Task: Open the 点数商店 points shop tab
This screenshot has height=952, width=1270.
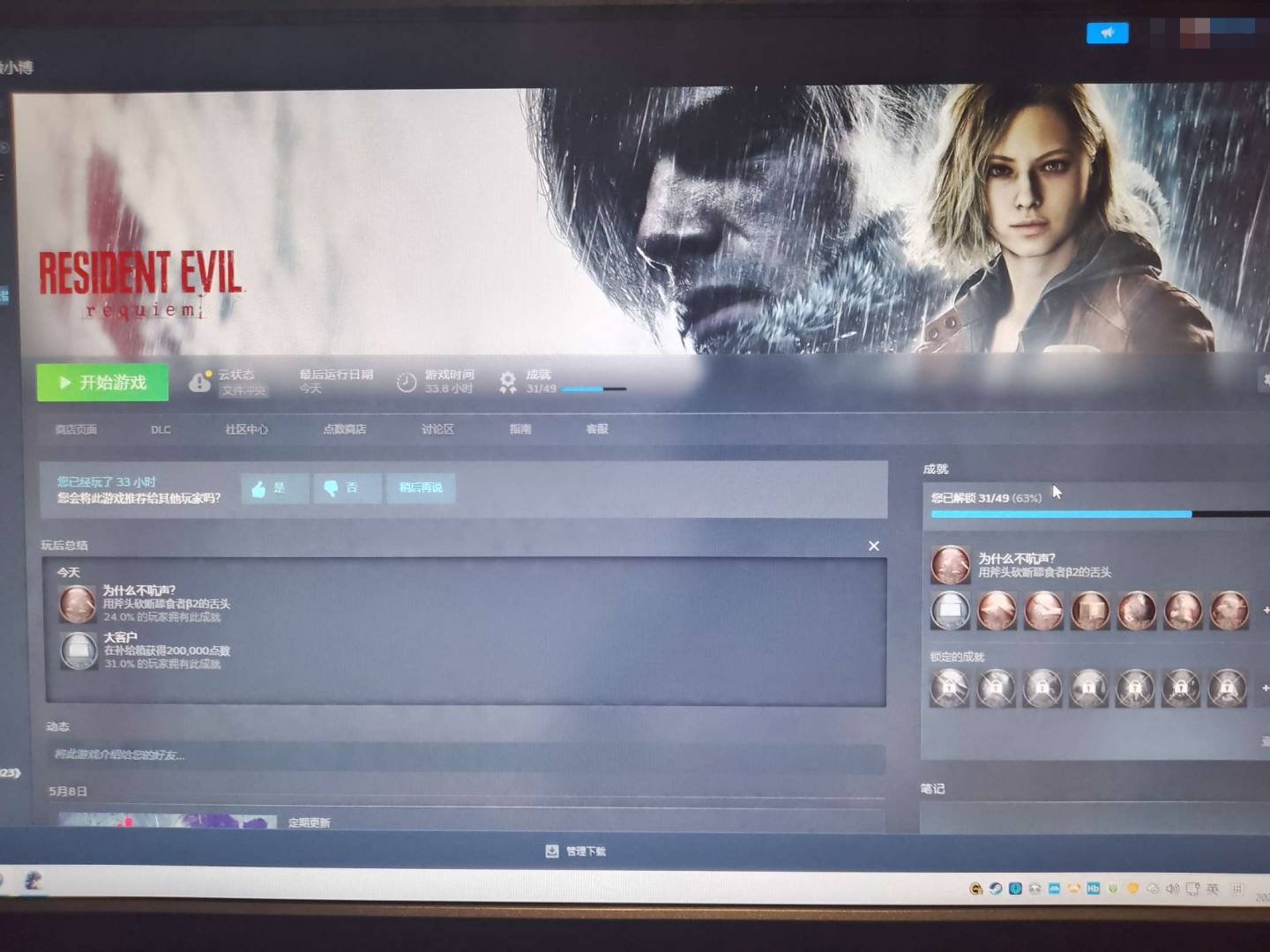Action: click(344, 429)
